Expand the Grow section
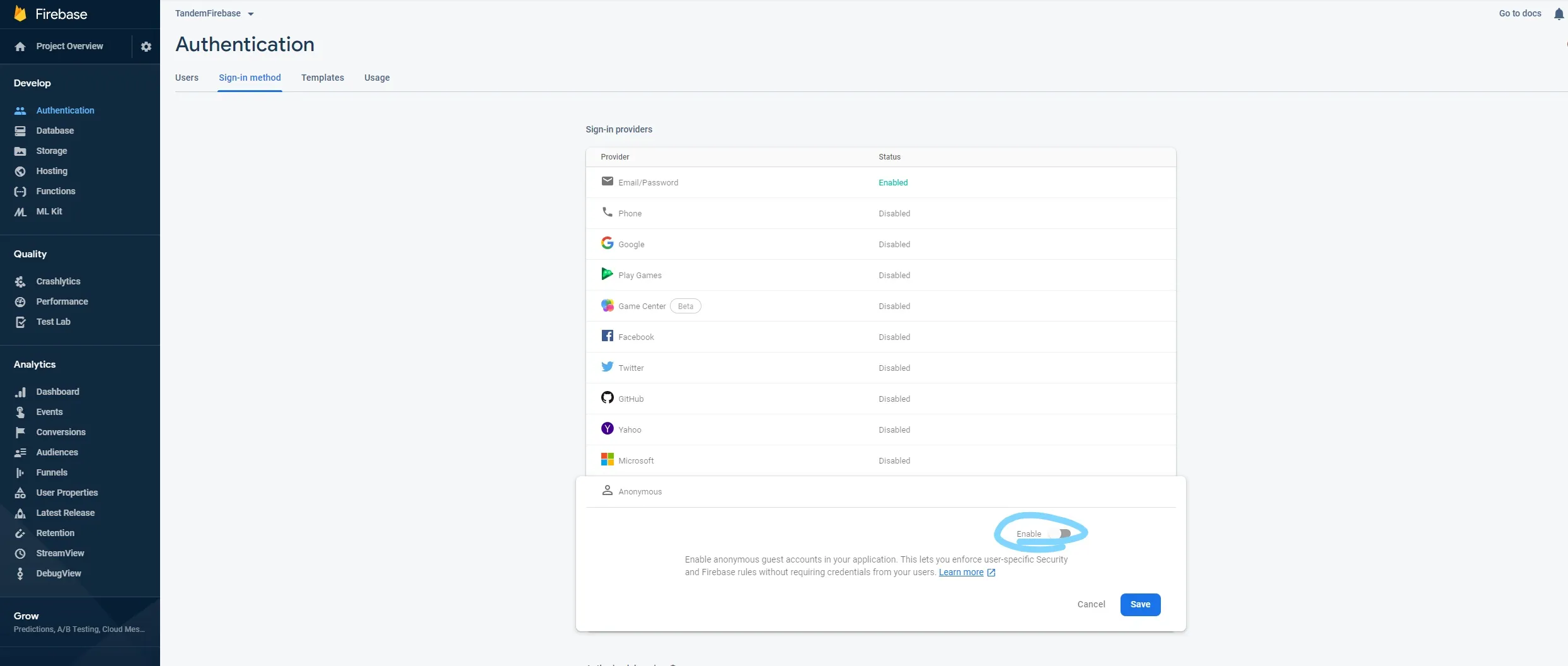The height and width of the screenshot is (666, 1568). tap(80, 621)
